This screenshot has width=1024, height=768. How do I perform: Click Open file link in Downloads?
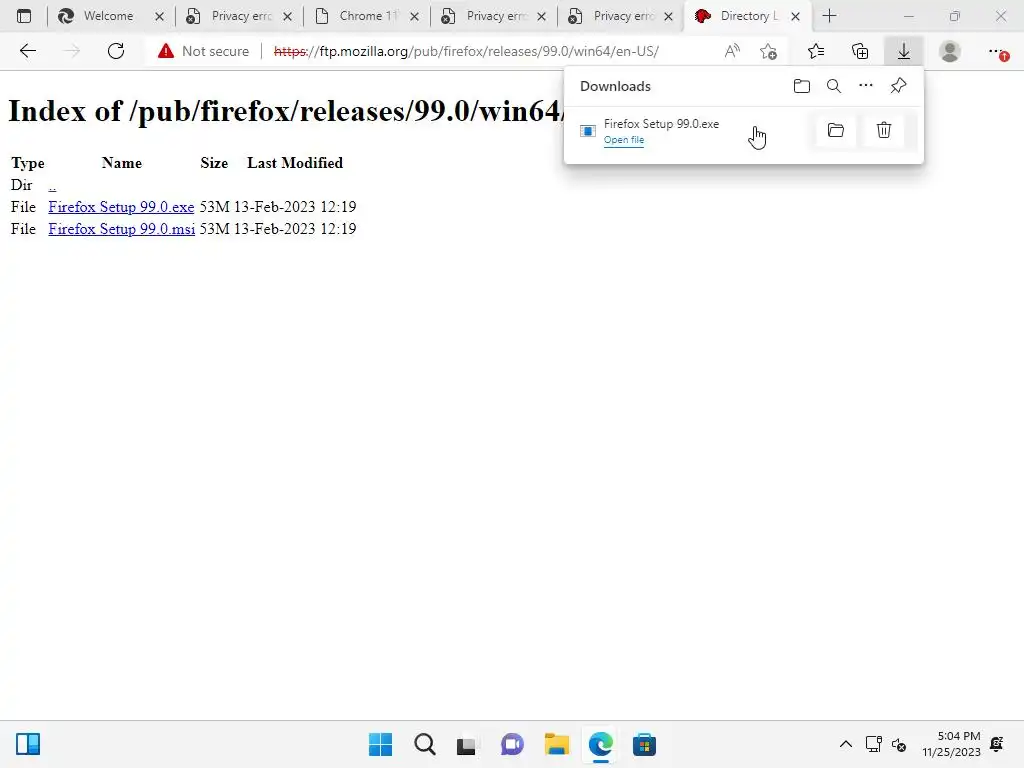tap(624, 140)
